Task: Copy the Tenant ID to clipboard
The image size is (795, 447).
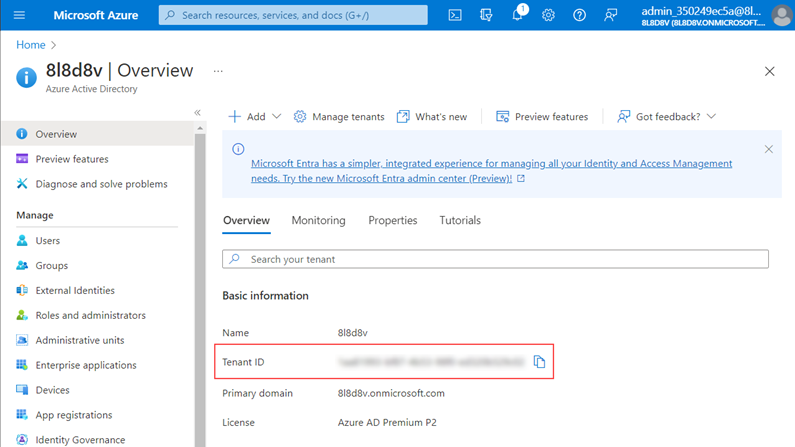Action: [539, 362]
